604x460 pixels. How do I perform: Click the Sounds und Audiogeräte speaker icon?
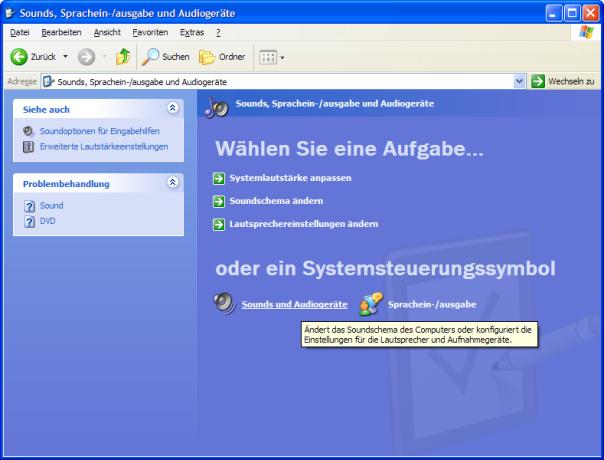coord(225,303)
